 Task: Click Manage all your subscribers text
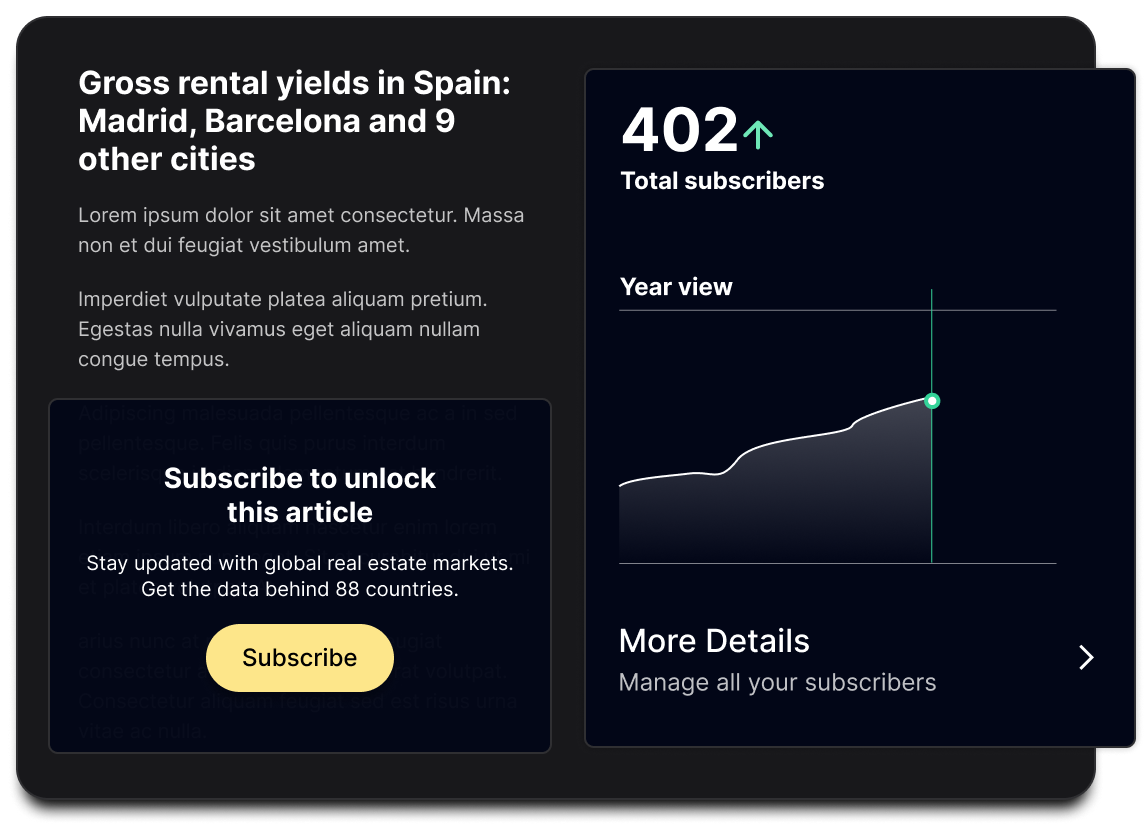coord(778,682)
